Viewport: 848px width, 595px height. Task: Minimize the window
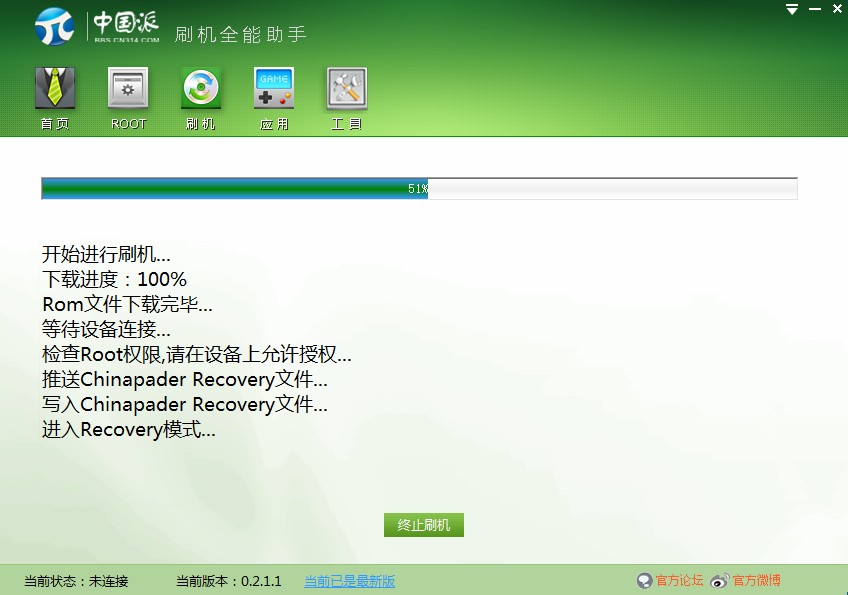coord(815,9)
